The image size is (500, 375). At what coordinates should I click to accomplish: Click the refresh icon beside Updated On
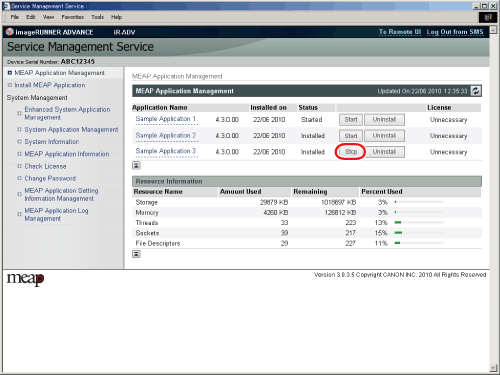tap(476, 91)
